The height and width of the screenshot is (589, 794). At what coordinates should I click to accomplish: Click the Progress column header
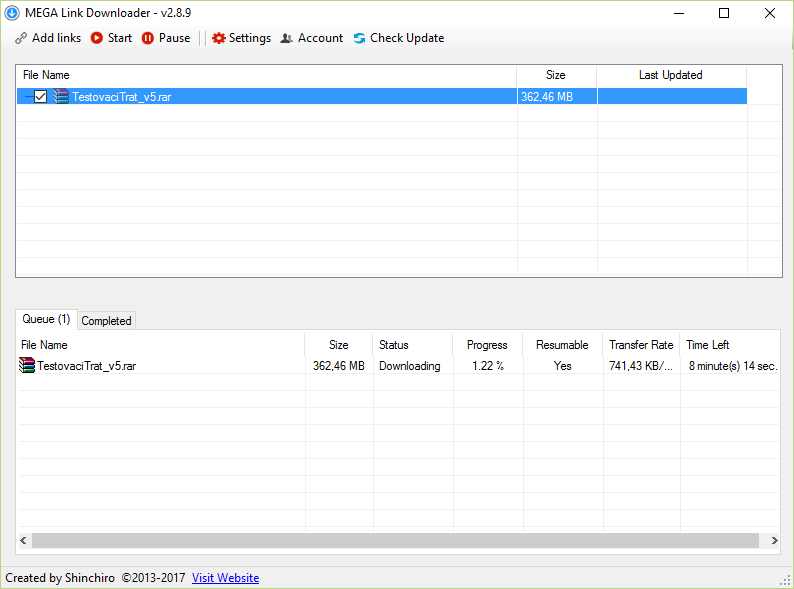[x=488, y=345]
